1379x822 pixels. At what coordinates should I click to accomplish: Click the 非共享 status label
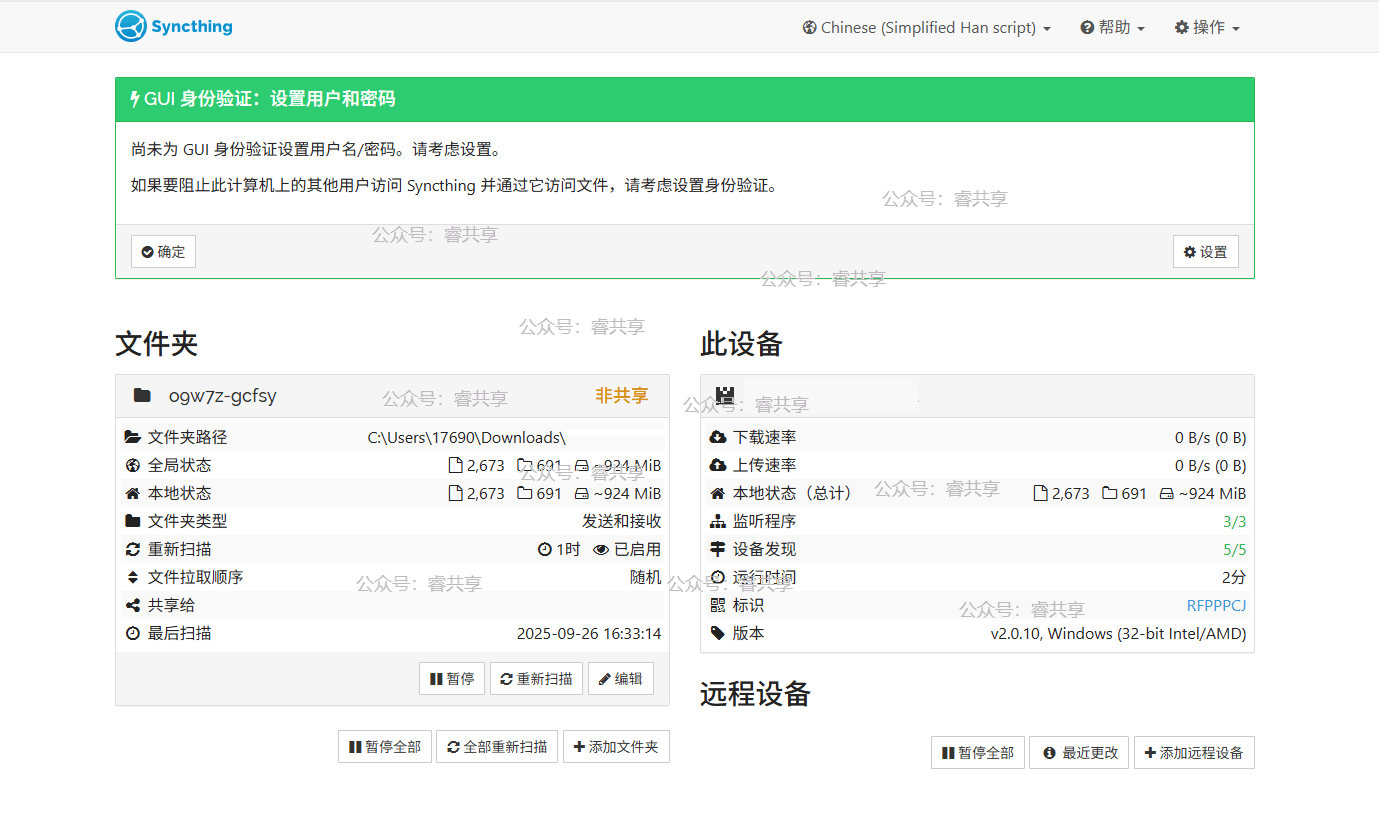(622, 396)
